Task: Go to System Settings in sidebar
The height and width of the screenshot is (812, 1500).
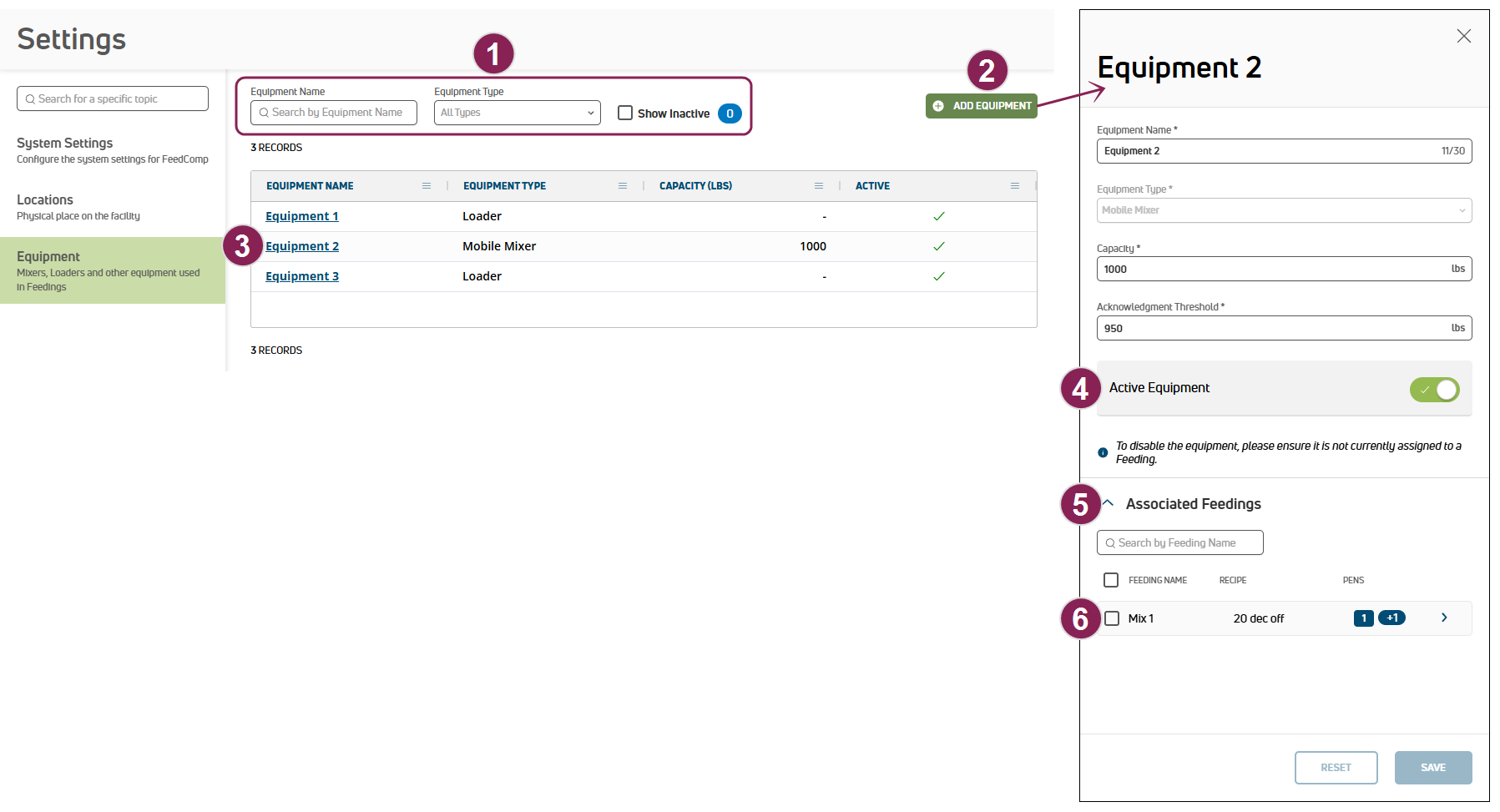Action: click(65, 144)
